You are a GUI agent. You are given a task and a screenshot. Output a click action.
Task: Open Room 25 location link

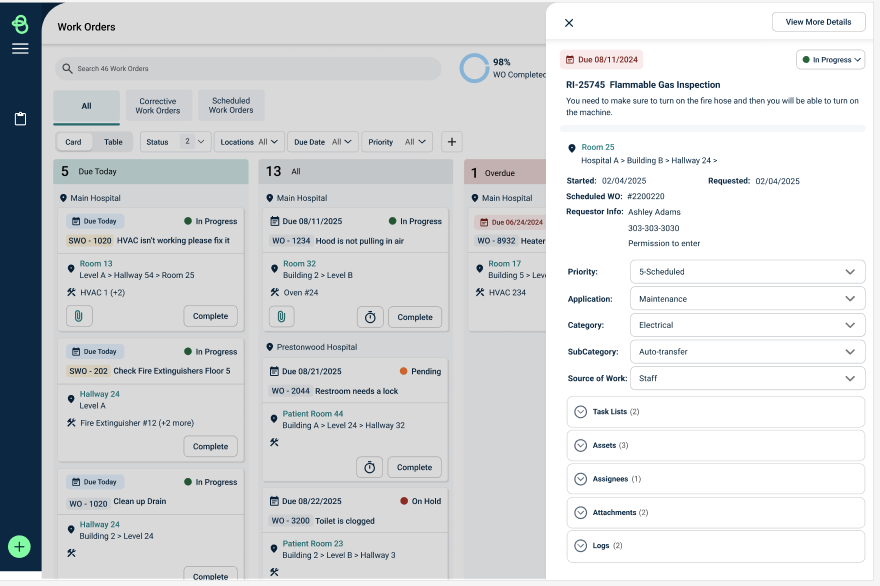click(x=598, y=147)
